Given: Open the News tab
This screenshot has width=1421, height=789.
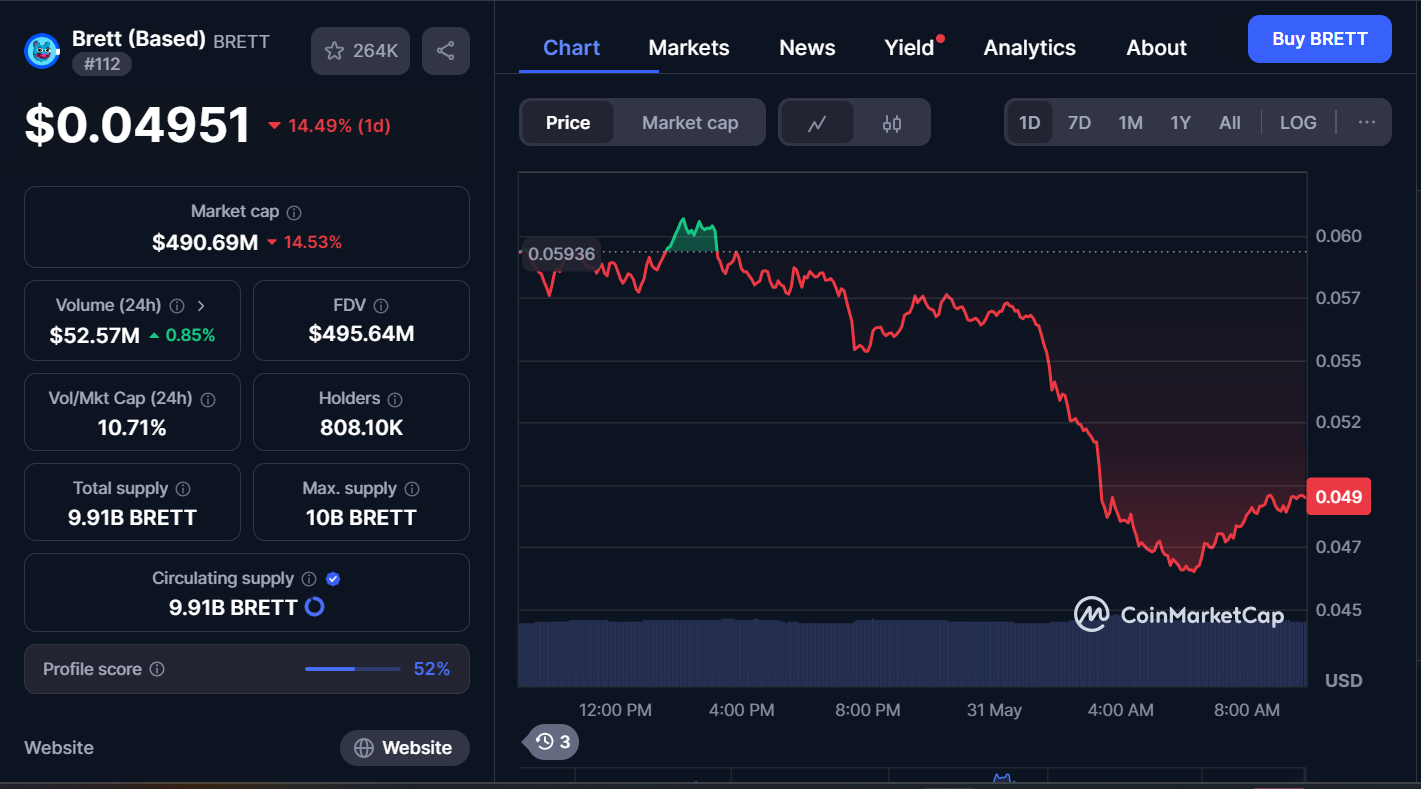Looking at the screenshot, I should 807,47.
